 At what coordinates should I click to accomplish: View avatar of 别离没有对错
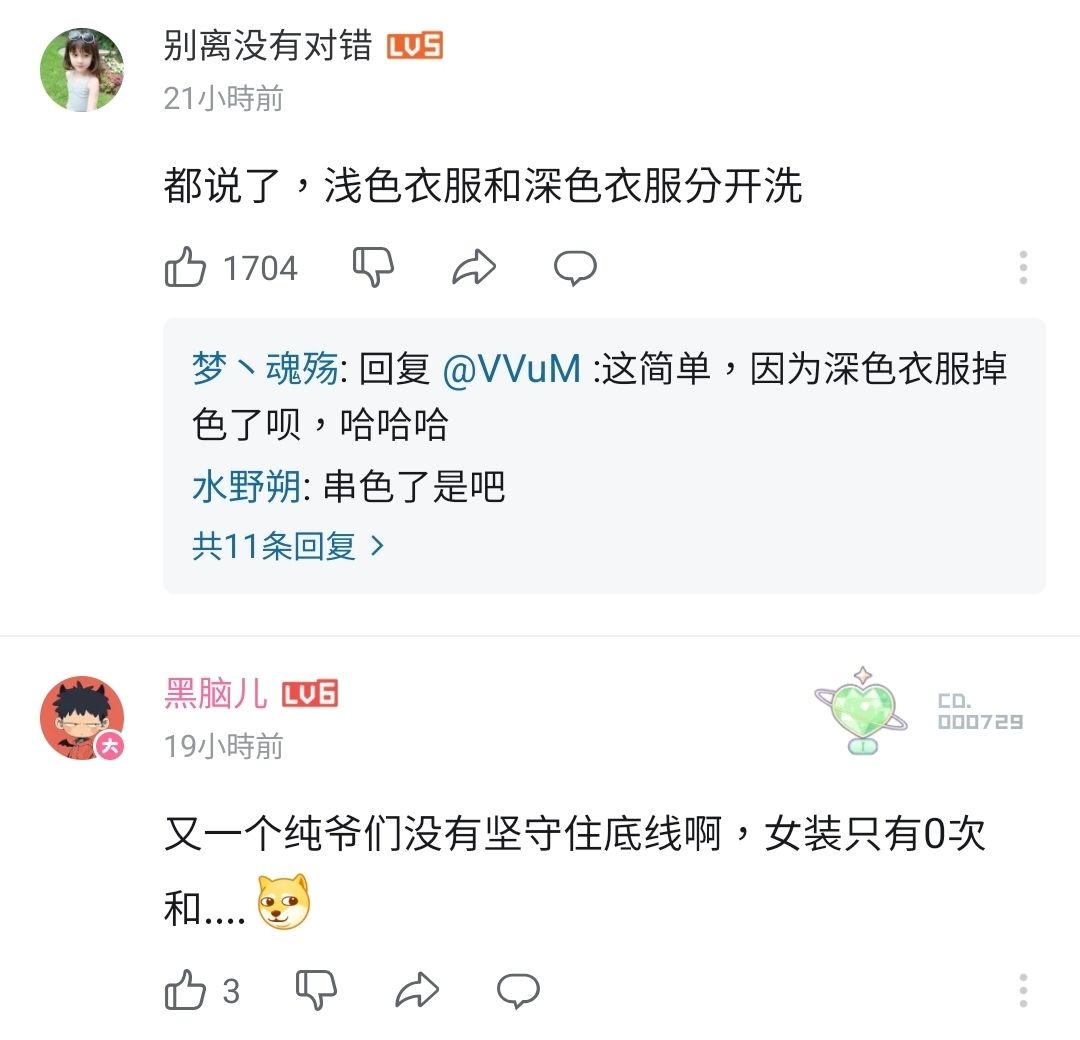82,70
